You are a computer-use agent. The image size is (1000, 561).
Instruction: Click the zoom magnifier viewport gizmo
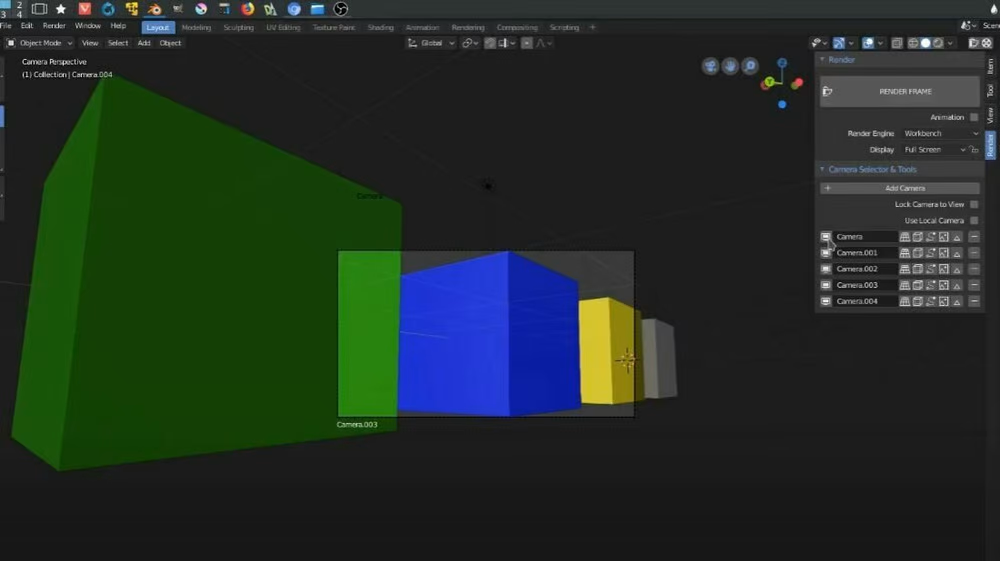click(x=750, y=66)
